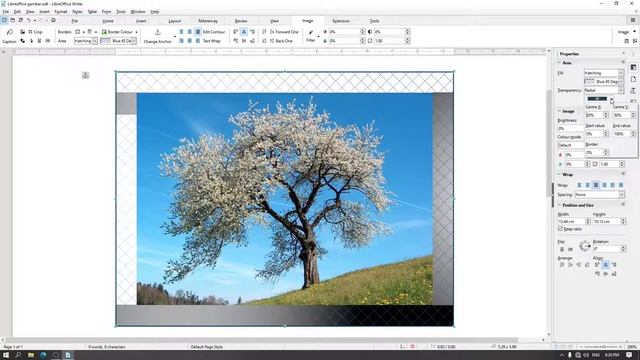This screenshot has width=640, height=360.
Task: Open the Image dropdown at ribbon right
Action: click(627, 32)
